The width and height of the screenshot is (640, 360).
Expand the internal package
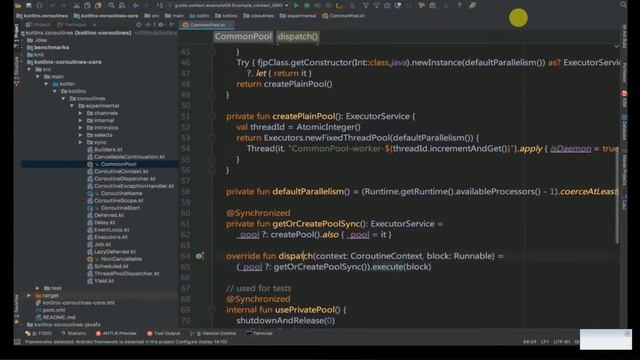point(80,120)
